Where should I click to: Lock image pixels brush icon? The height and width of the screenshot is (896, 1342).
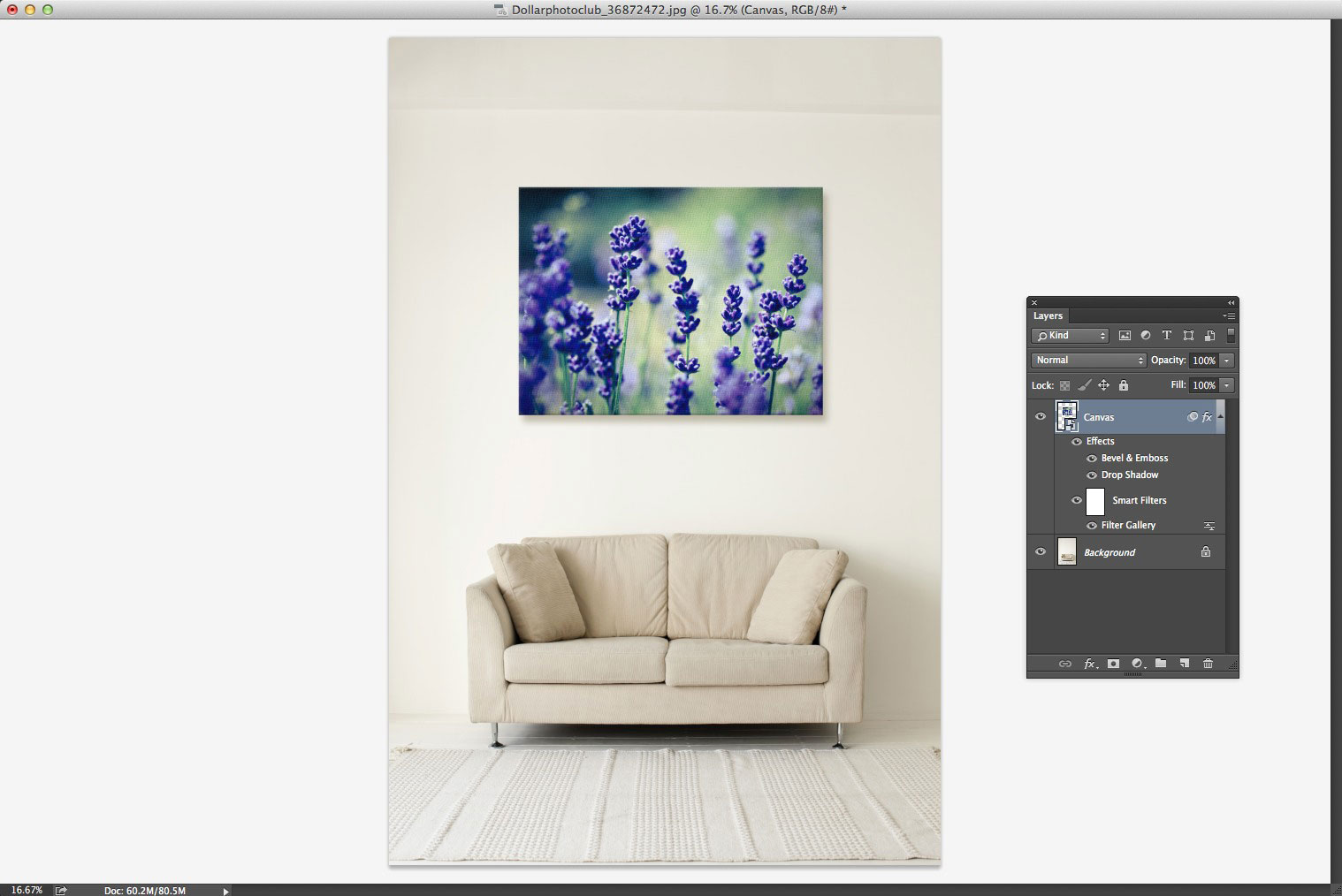(x=1084, y=385)
